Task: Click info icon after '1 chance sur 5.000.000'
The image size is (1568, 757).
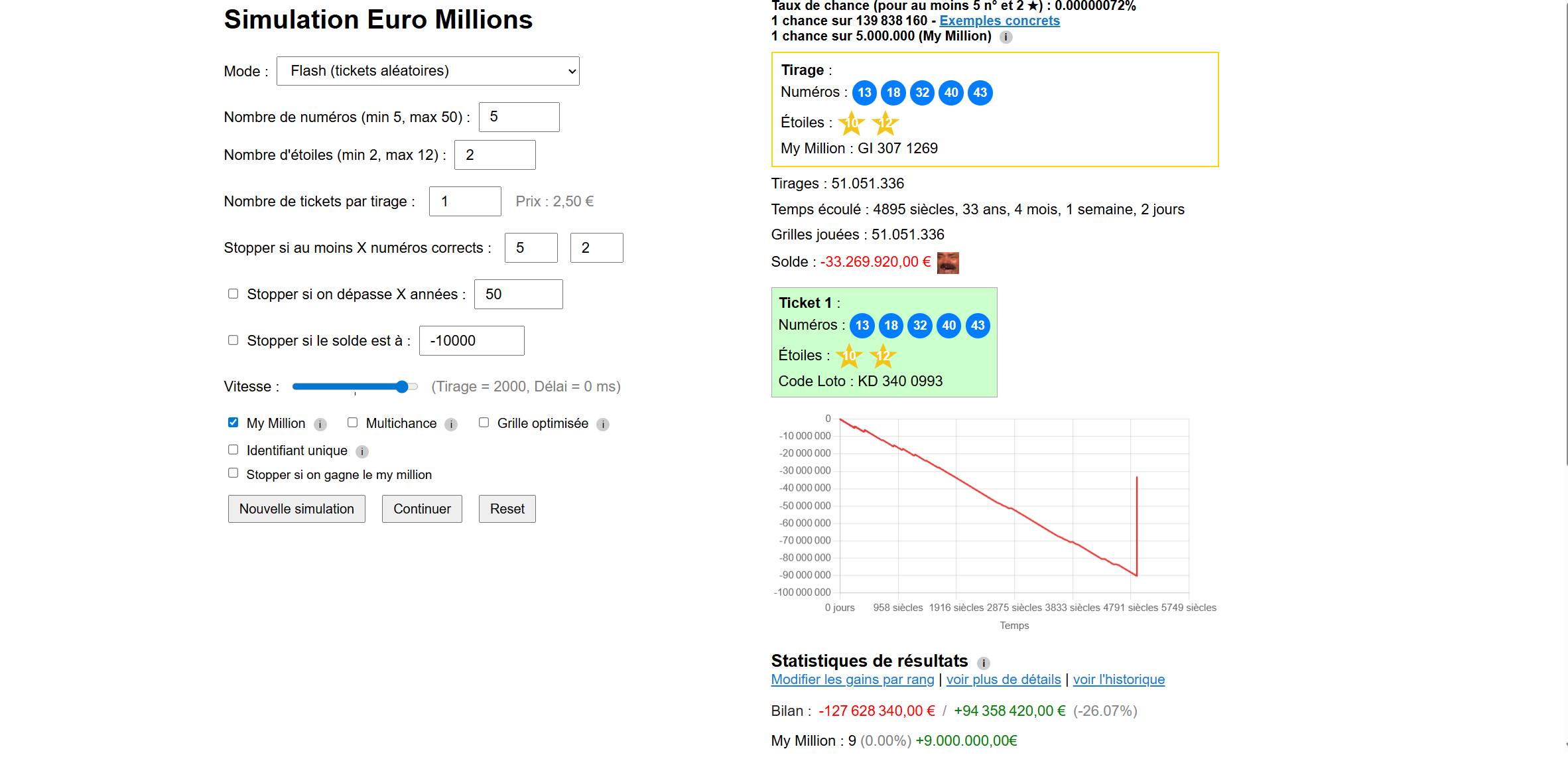Action: [1006, 37]
